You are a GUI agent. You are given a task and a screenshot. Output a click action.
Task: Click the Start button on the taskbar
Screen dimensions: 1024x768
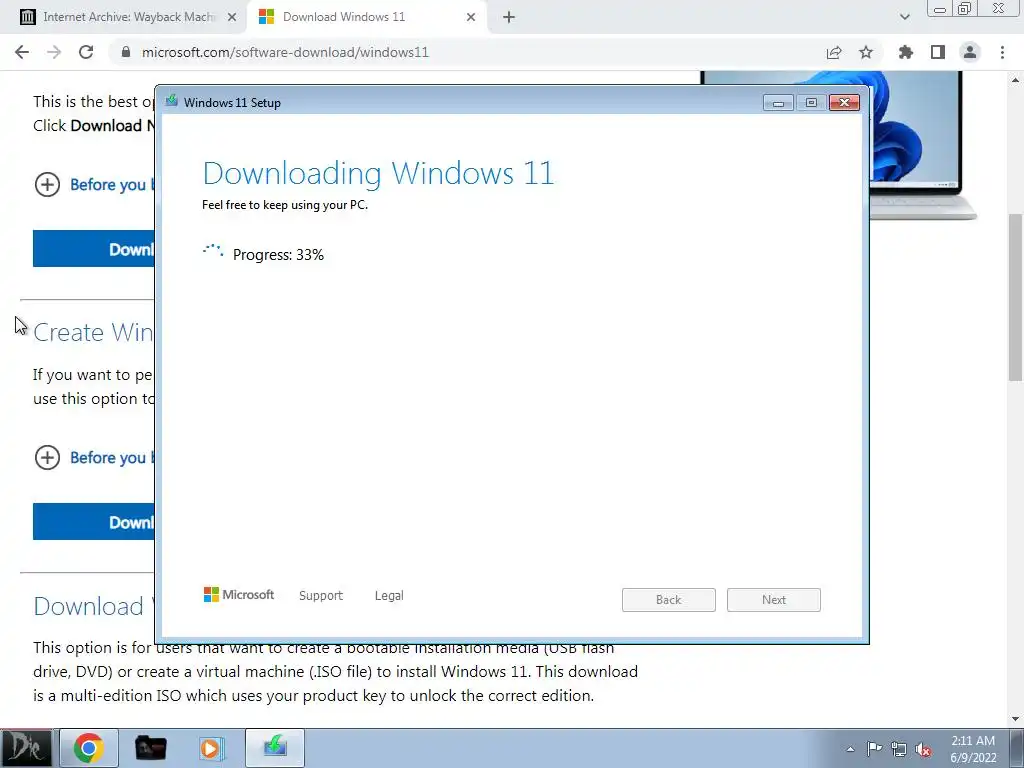(x=27, y=748)
